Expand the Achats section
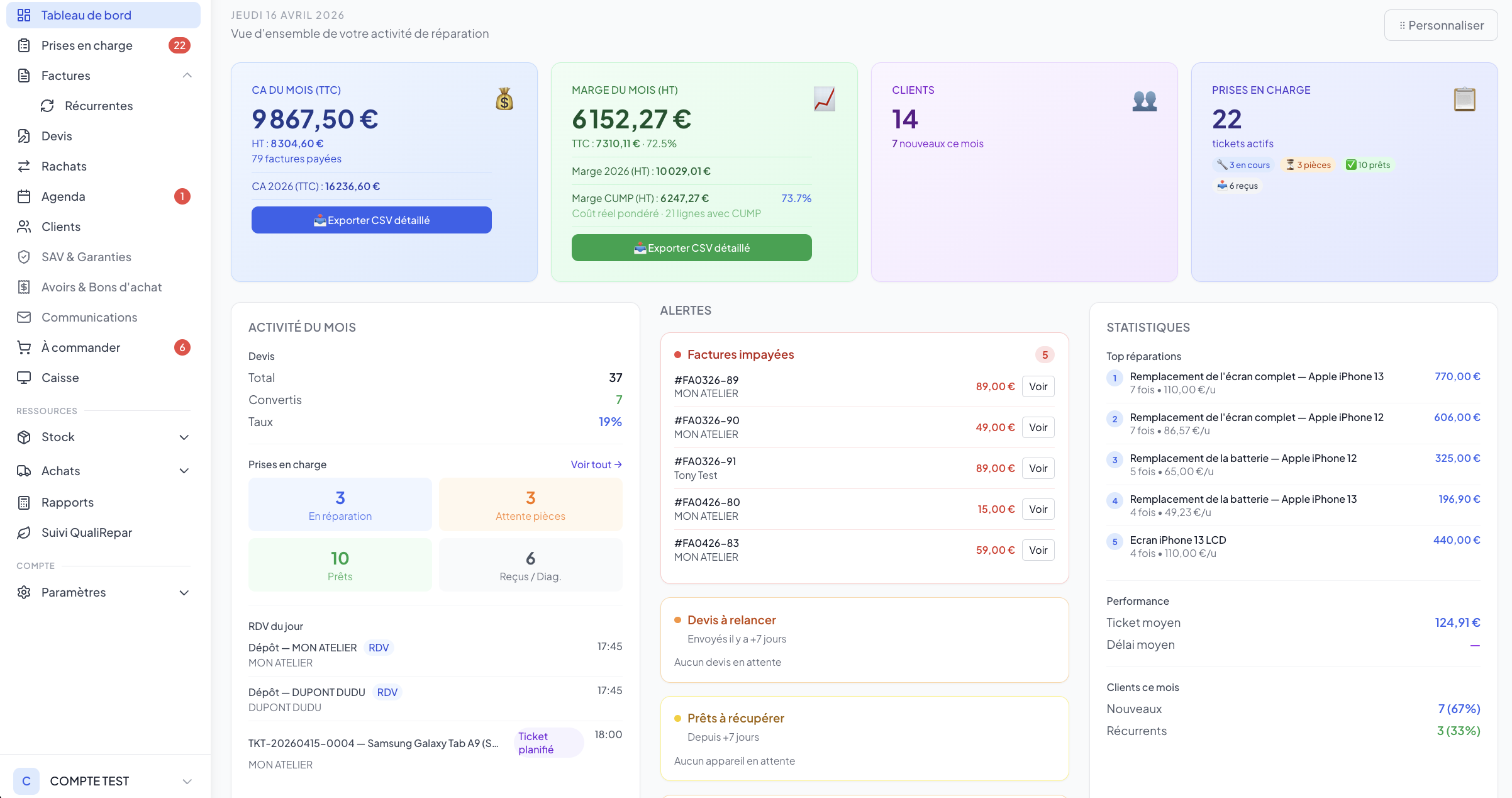This screenshot has width=1512, height=798. pos(184,471)
